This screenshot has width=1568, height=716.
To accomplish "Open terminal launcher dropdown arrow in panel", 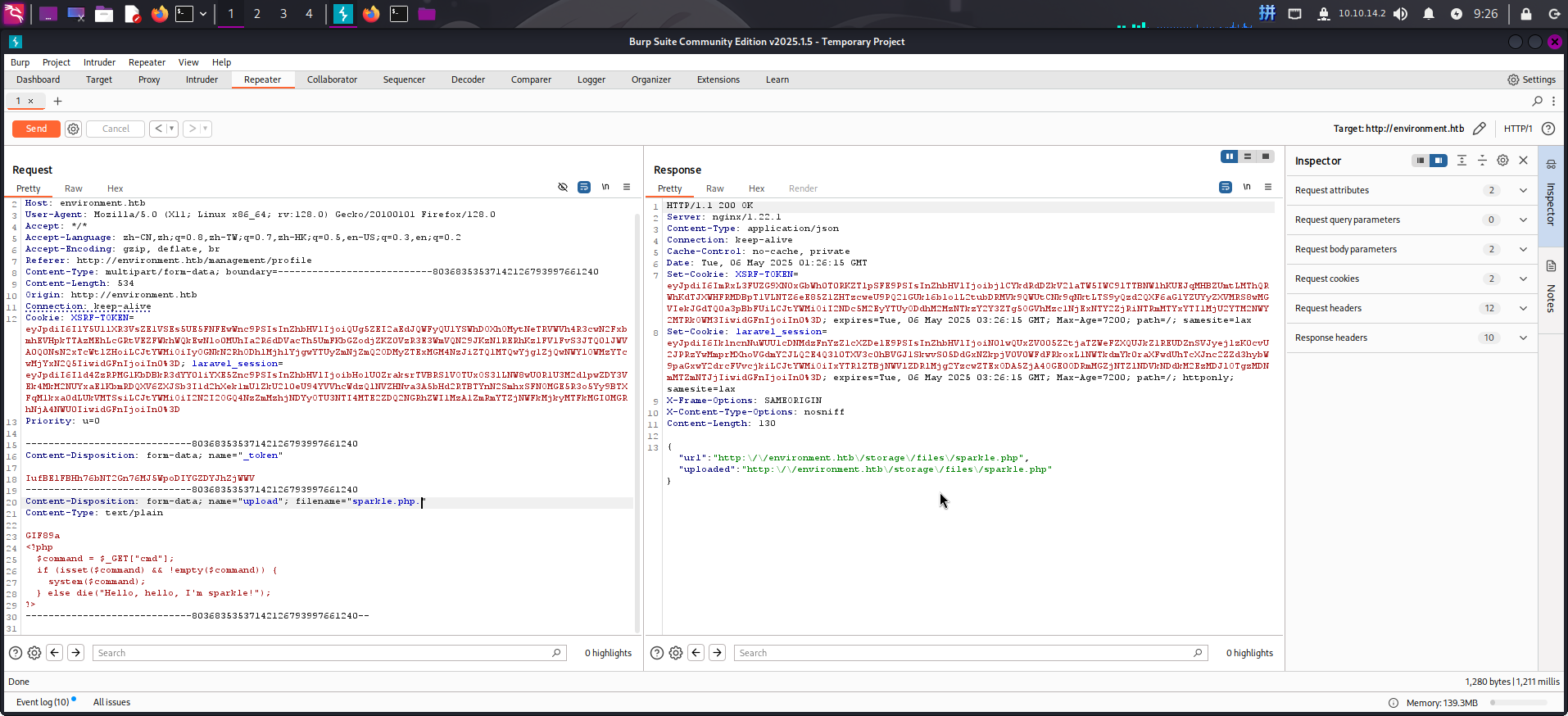I will coord(203,14).
